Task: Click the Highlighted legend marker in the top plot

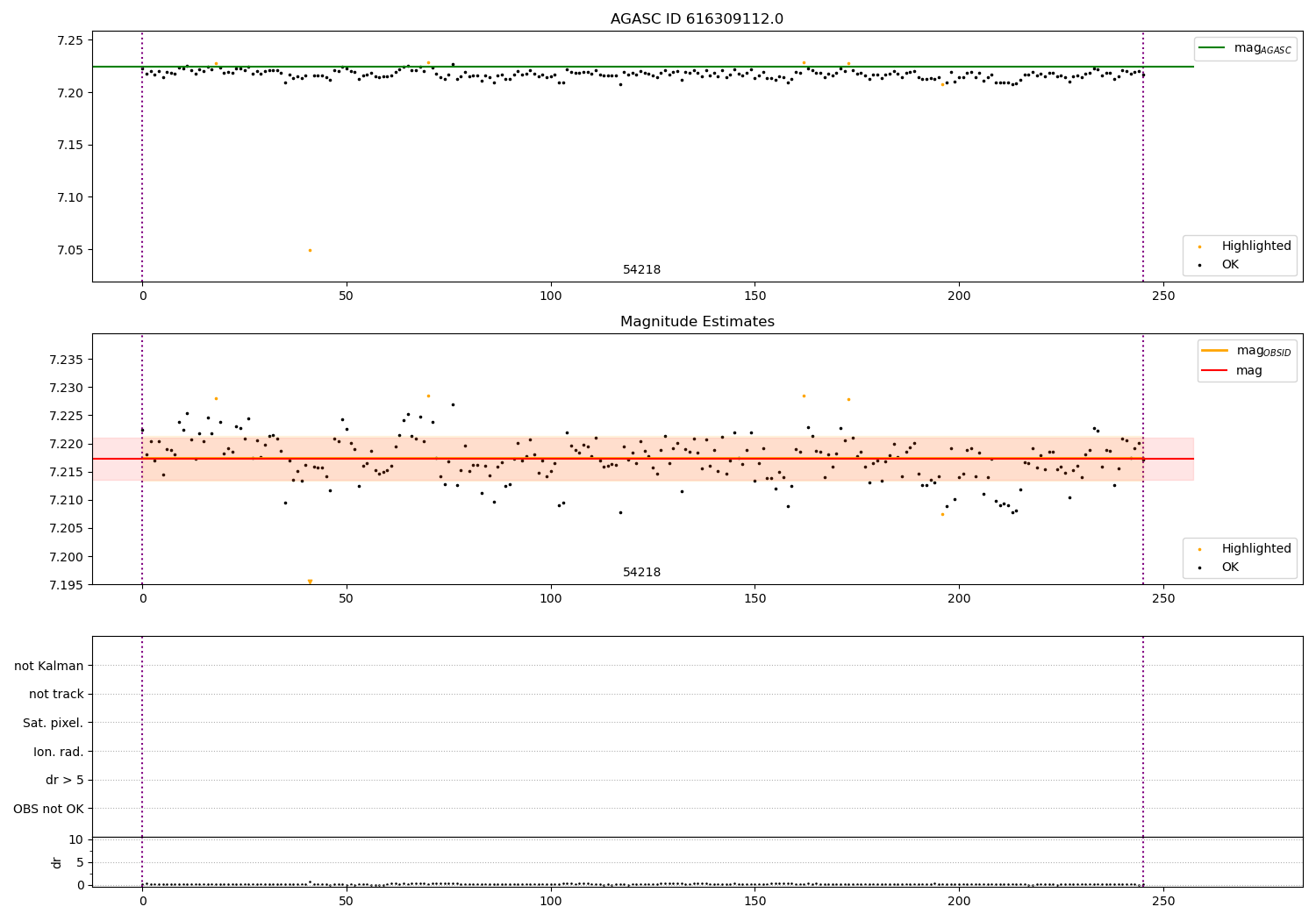Action: [1199, 246]
